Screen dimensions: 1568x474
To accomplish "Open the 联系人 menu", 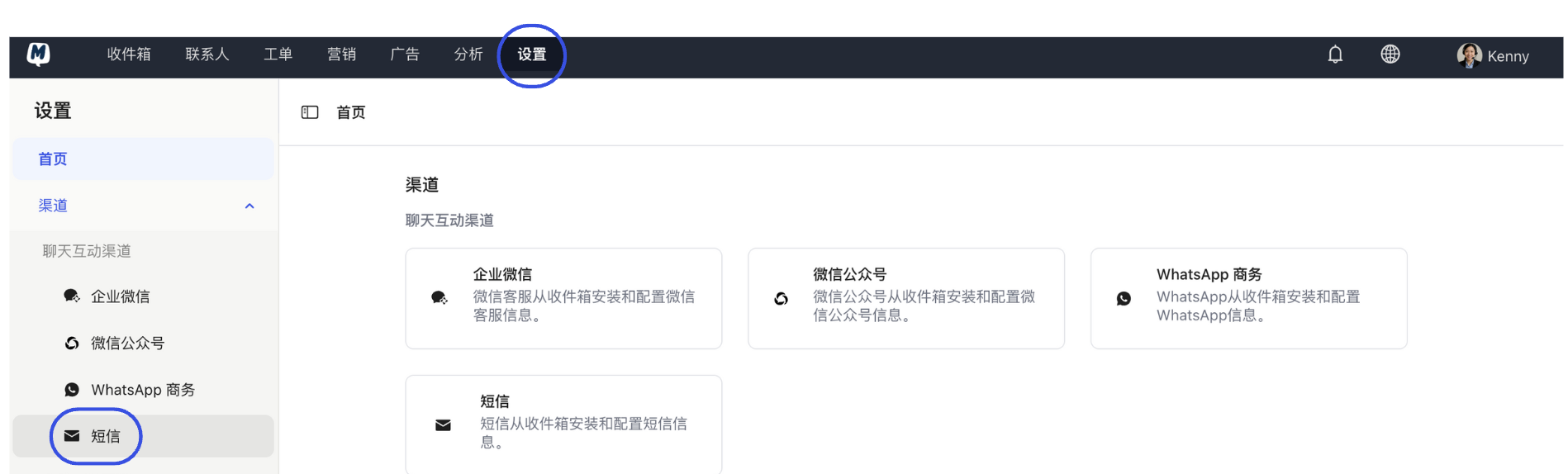I will (207, 55).
